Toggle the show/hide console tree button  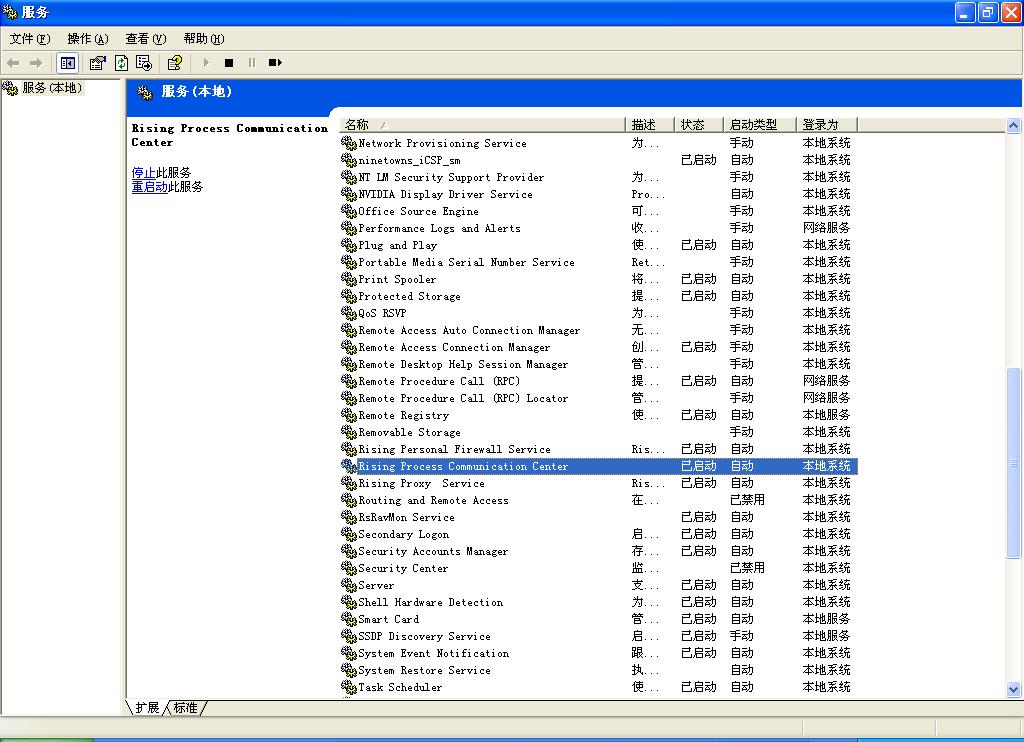coord(67,63)
